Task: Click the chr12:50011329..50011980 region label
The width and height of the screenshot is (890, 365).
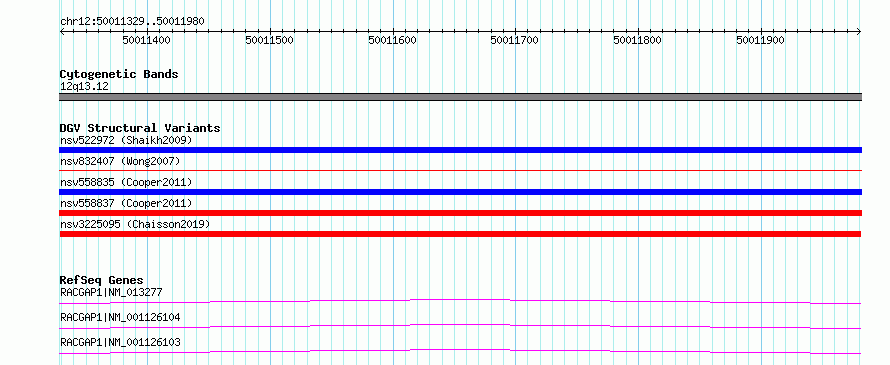Action: pos(132,21)
